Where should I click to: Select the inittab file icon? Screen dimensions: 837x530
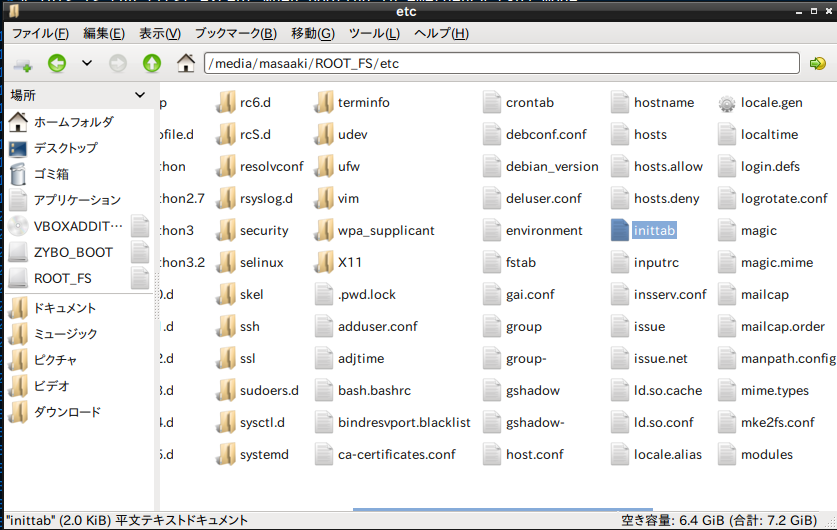coord(620,230)
